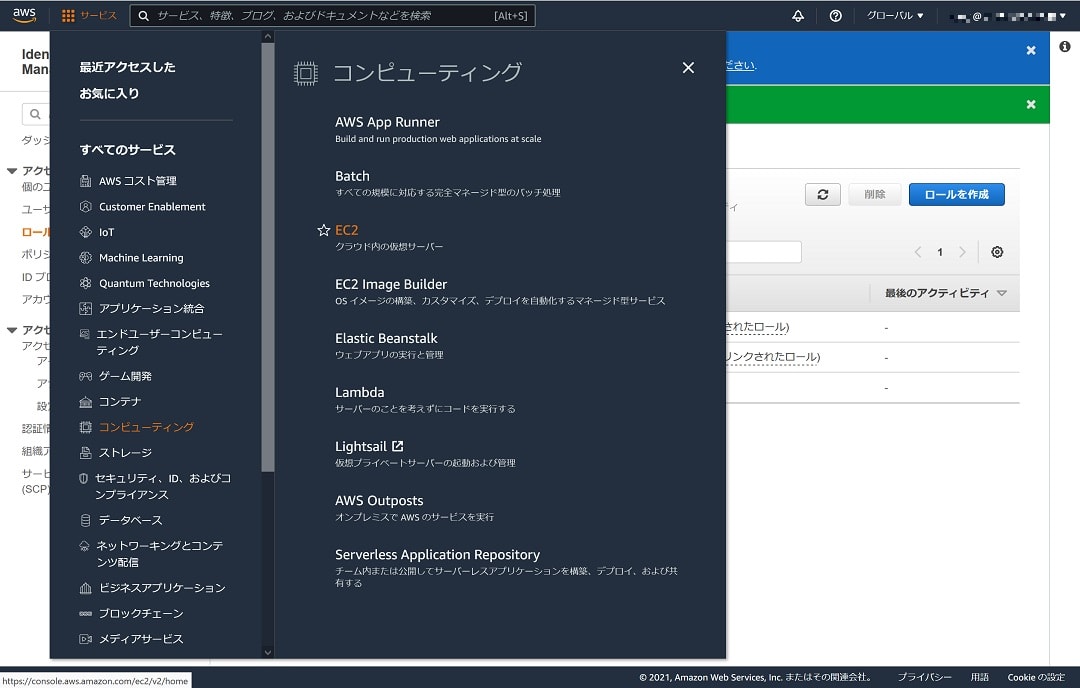1080x688 pixels.
Task: Click the Quantum Technologies category icon
Action: click(85, 283)
